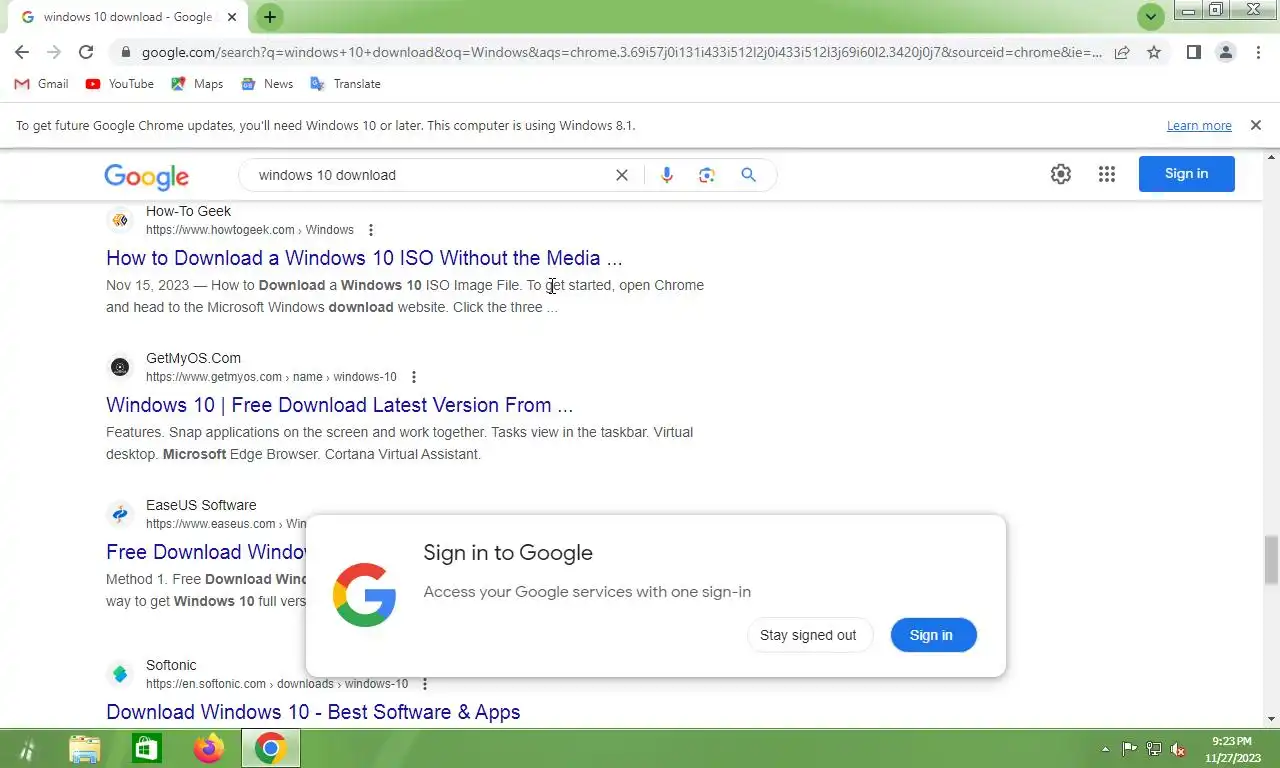Clear the search box text
This screenshot has width=1280, height=768.
click(x=621, y=175)
